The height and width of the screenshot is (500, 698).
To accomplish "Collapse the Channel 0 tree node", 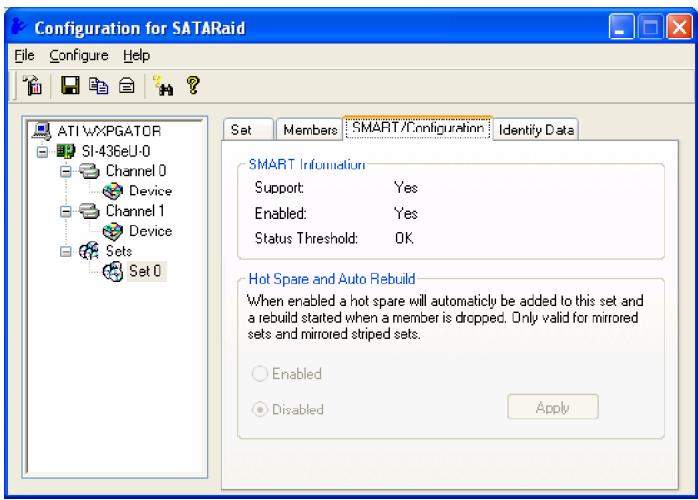I will 65,171.
